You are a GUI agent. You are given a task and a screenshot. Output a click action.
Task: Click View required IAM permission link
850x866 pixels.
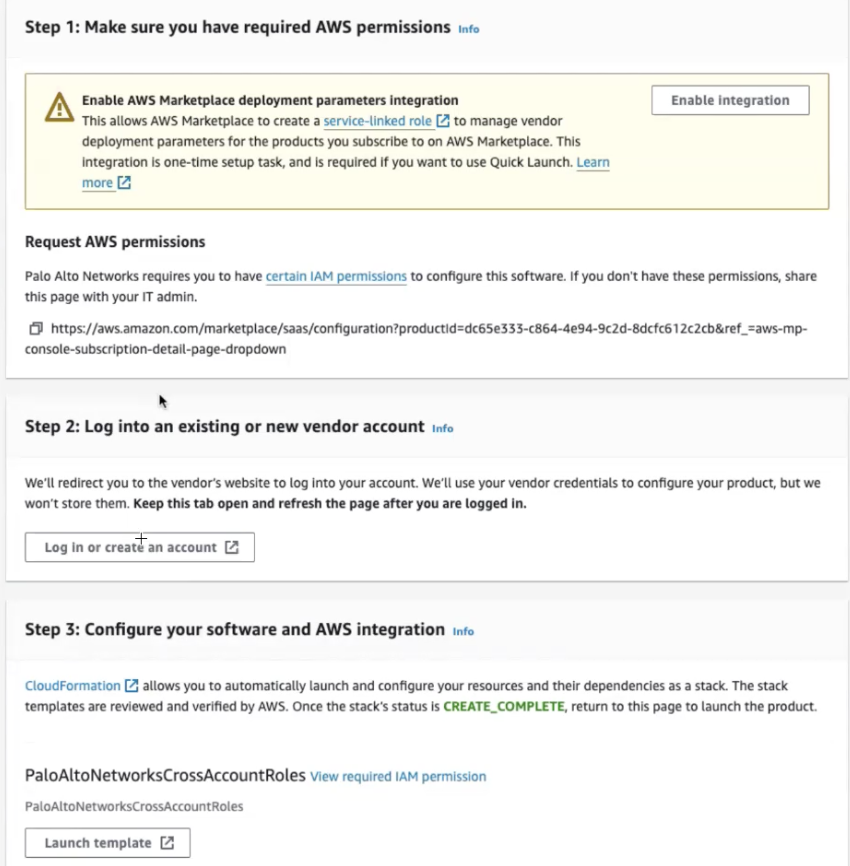click(398, 776)
